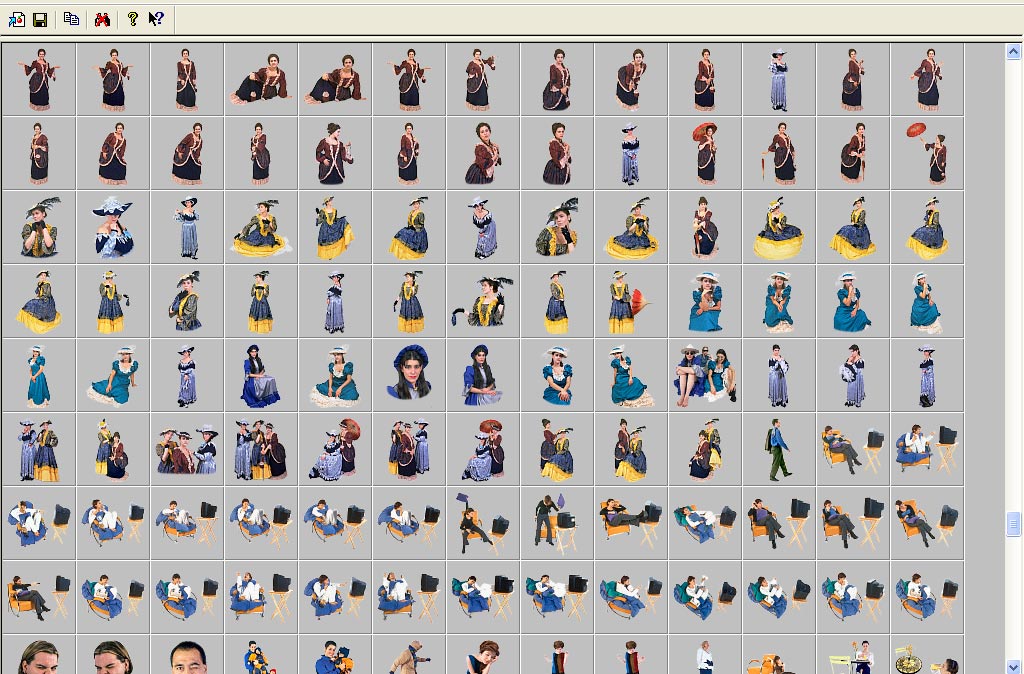Screen dimensions: 1024x674
Task: Activate the What's This pointer help icon
Action: pyautogui.click(x=155, y=19)
